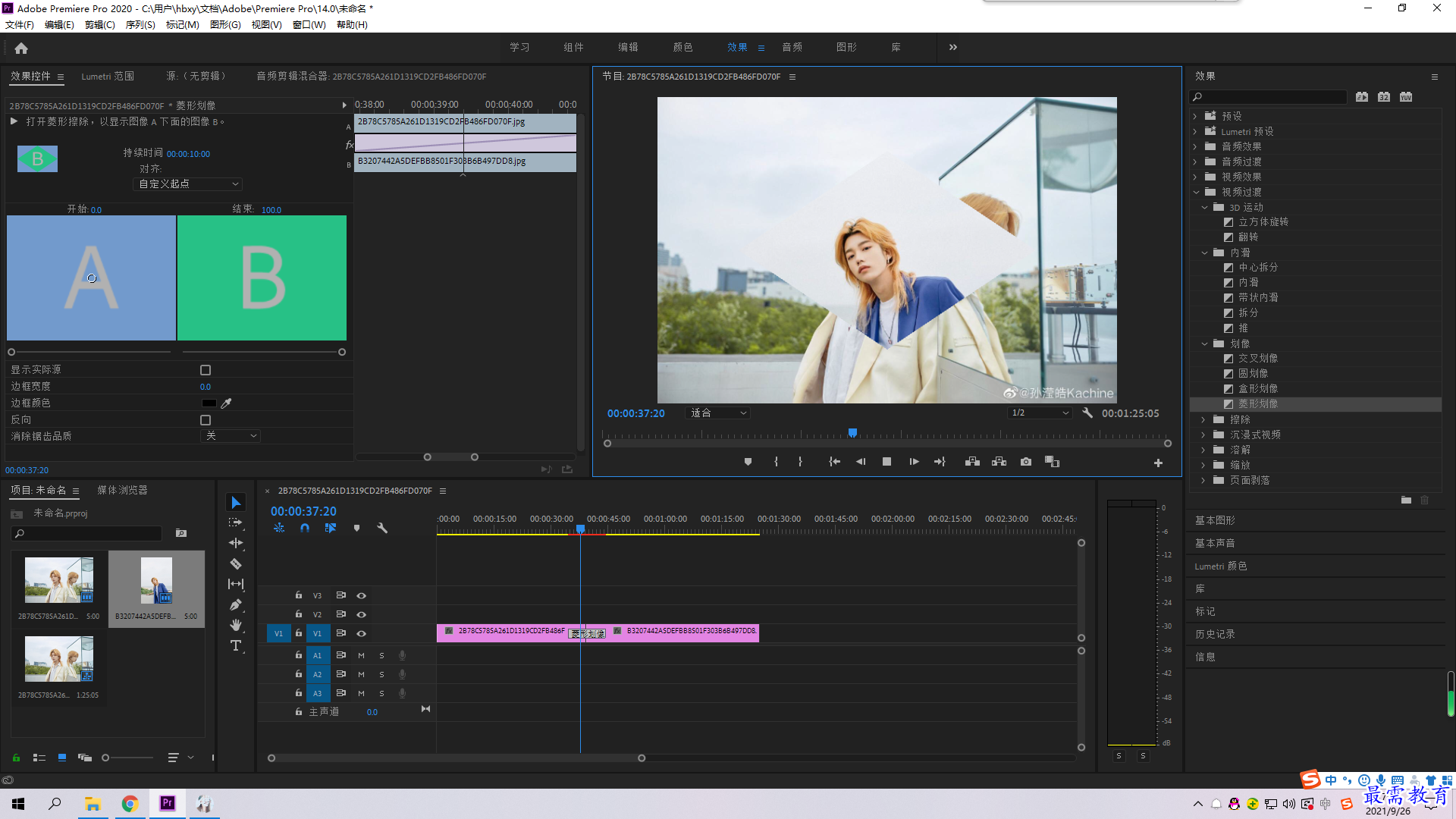
Task: Open the Media Browser tab
Action: pyautogui.click(x=122, y=491)
